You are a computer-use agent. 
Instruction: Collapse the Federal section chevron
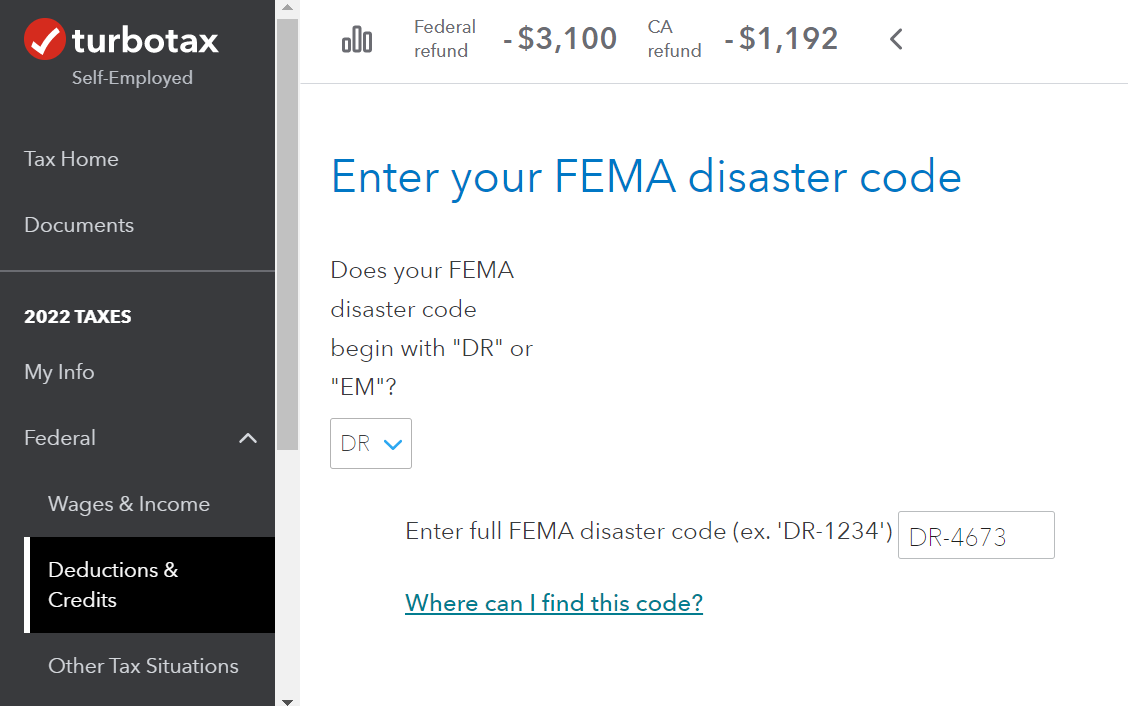click(247, 438)
